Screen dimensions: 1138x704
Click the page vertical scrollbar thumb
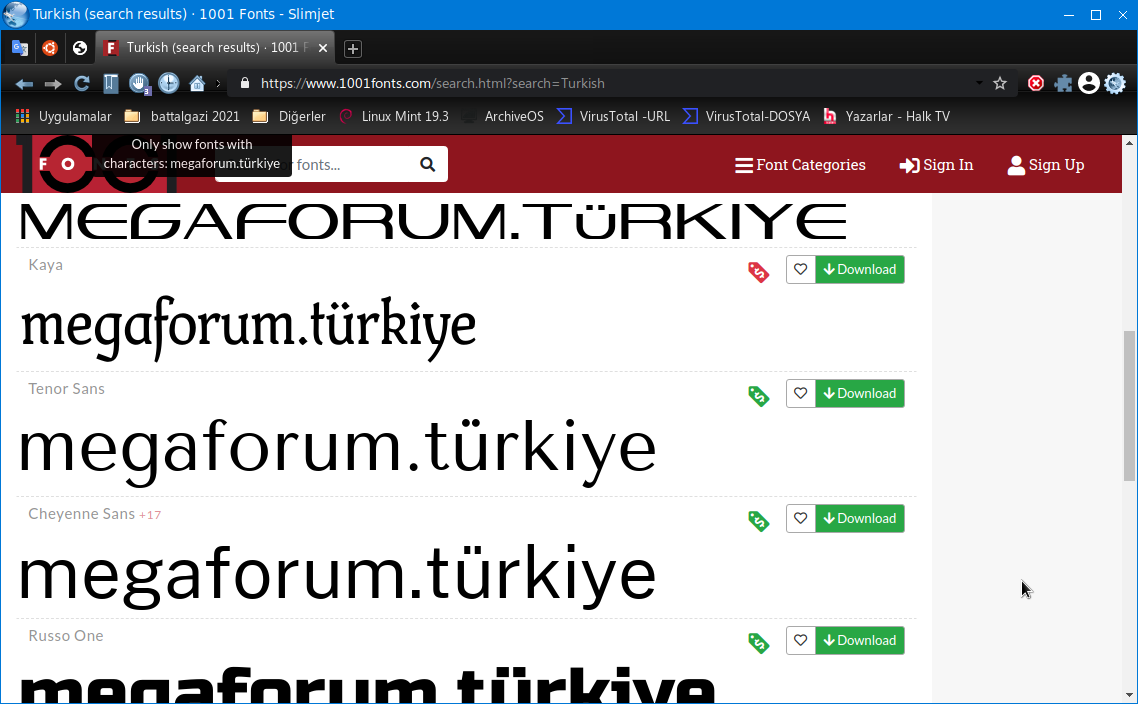point(1129,405)
